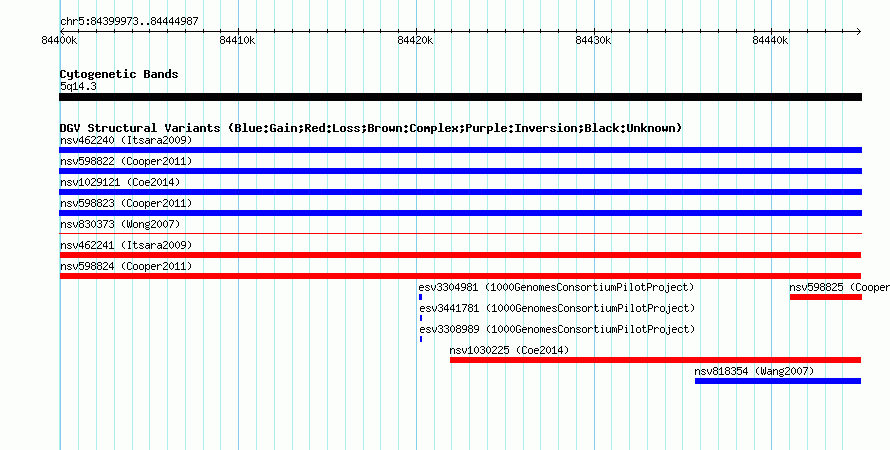The image size is (890, 450).
Task: Click the nsv598825 (Cooper label
Action: [x=839, y=287]
